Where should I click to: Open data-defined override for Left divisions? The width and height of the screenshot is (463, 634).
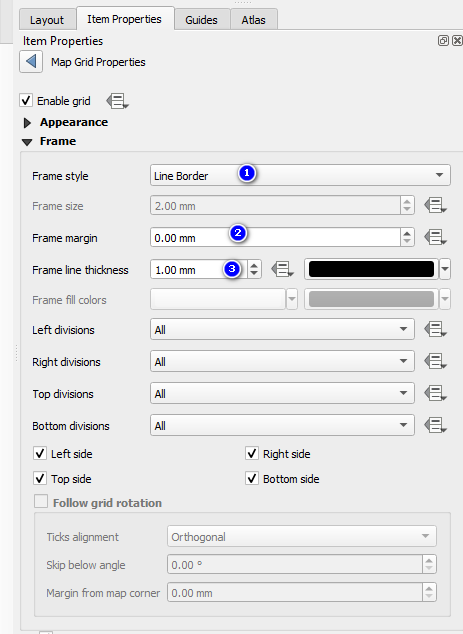[436, 329]
